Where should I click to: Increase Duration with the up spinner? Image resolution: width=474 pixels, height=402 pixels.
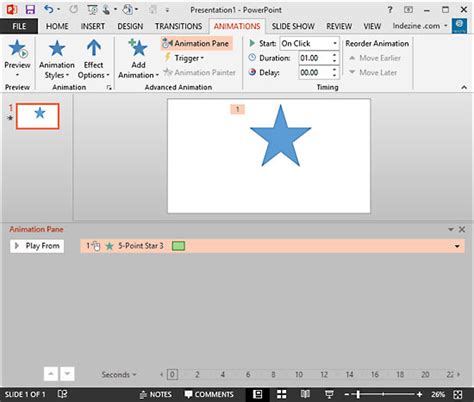(334, 55)
